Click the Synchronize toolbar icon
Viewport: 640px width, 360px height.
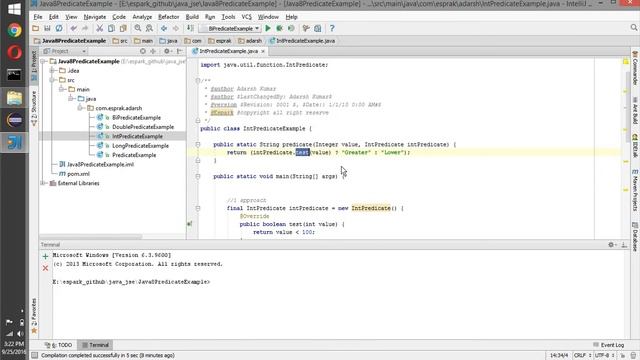tap(59, 28)
